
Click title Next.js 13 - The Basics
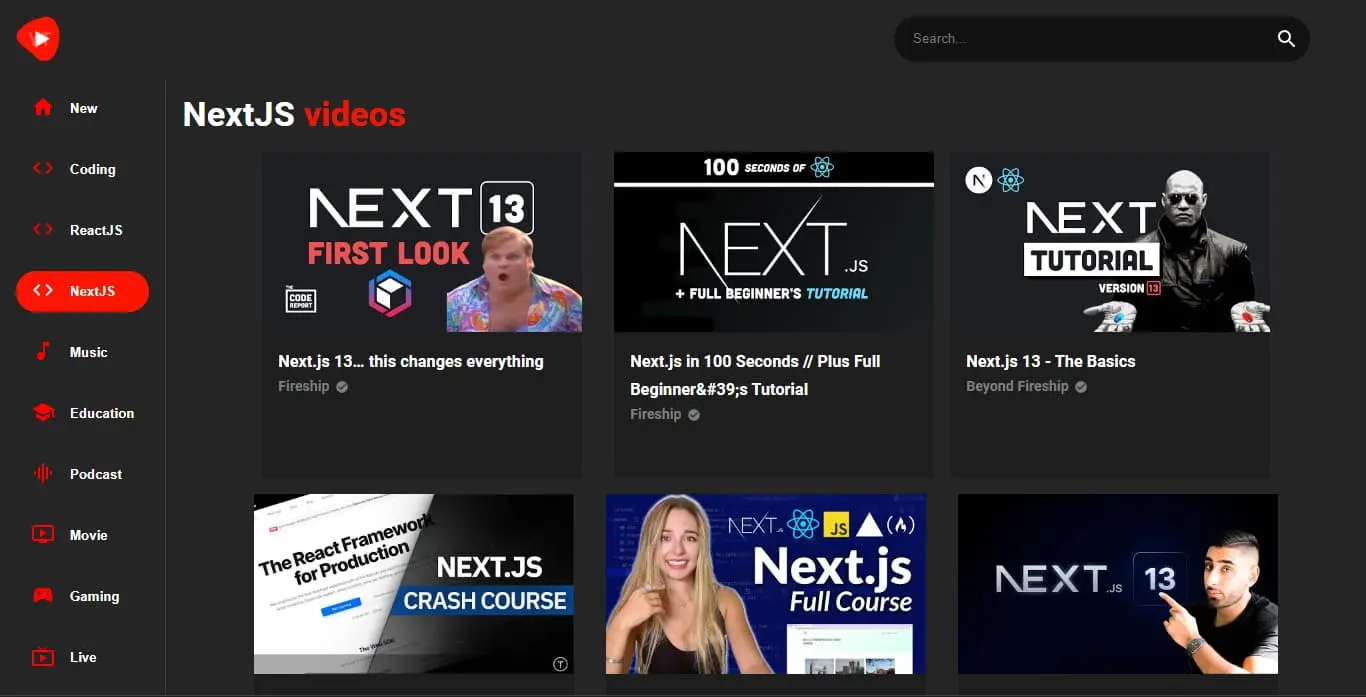(1051, 361)
